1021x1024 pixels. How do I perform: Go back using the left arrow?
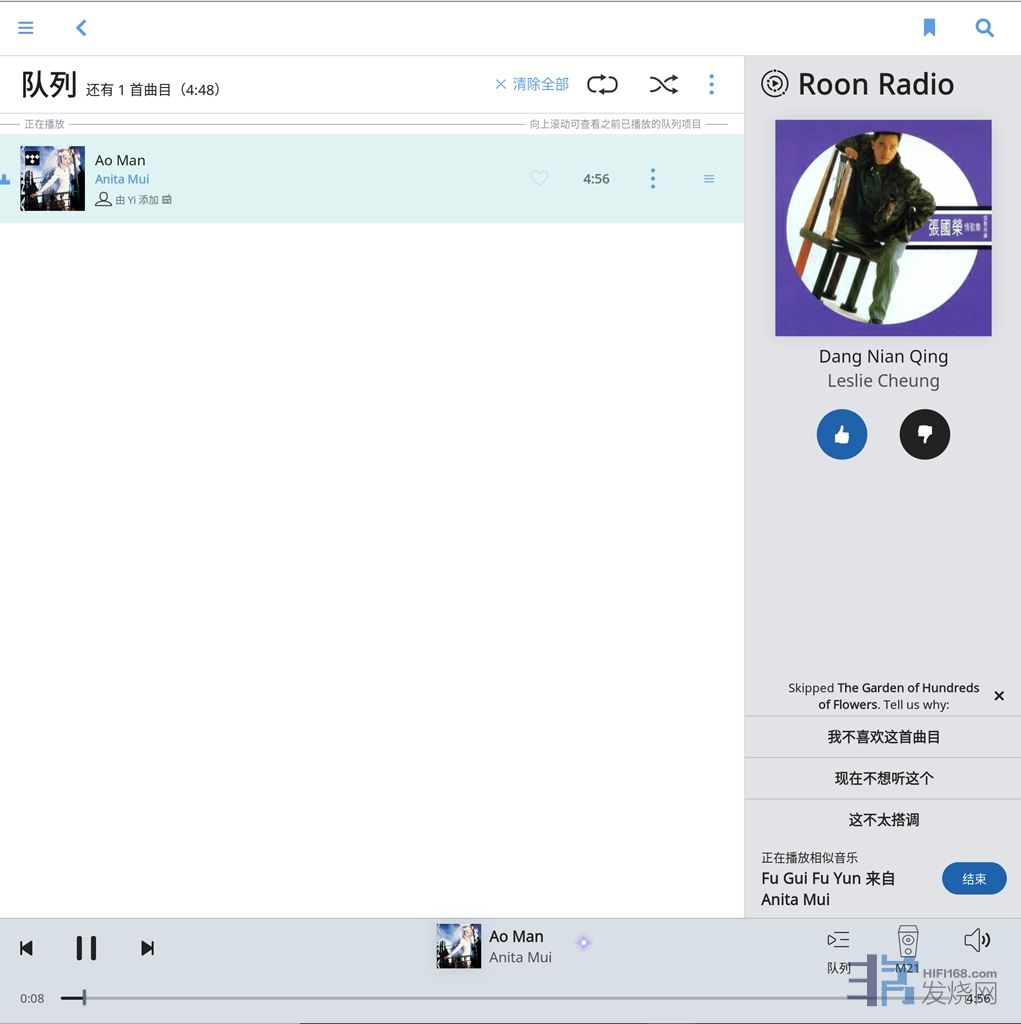(x=82, y=28)
